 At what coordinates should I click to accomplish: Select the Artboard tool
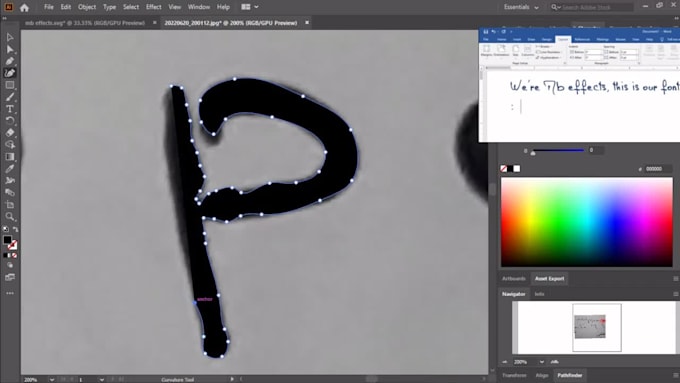(10, 204)
